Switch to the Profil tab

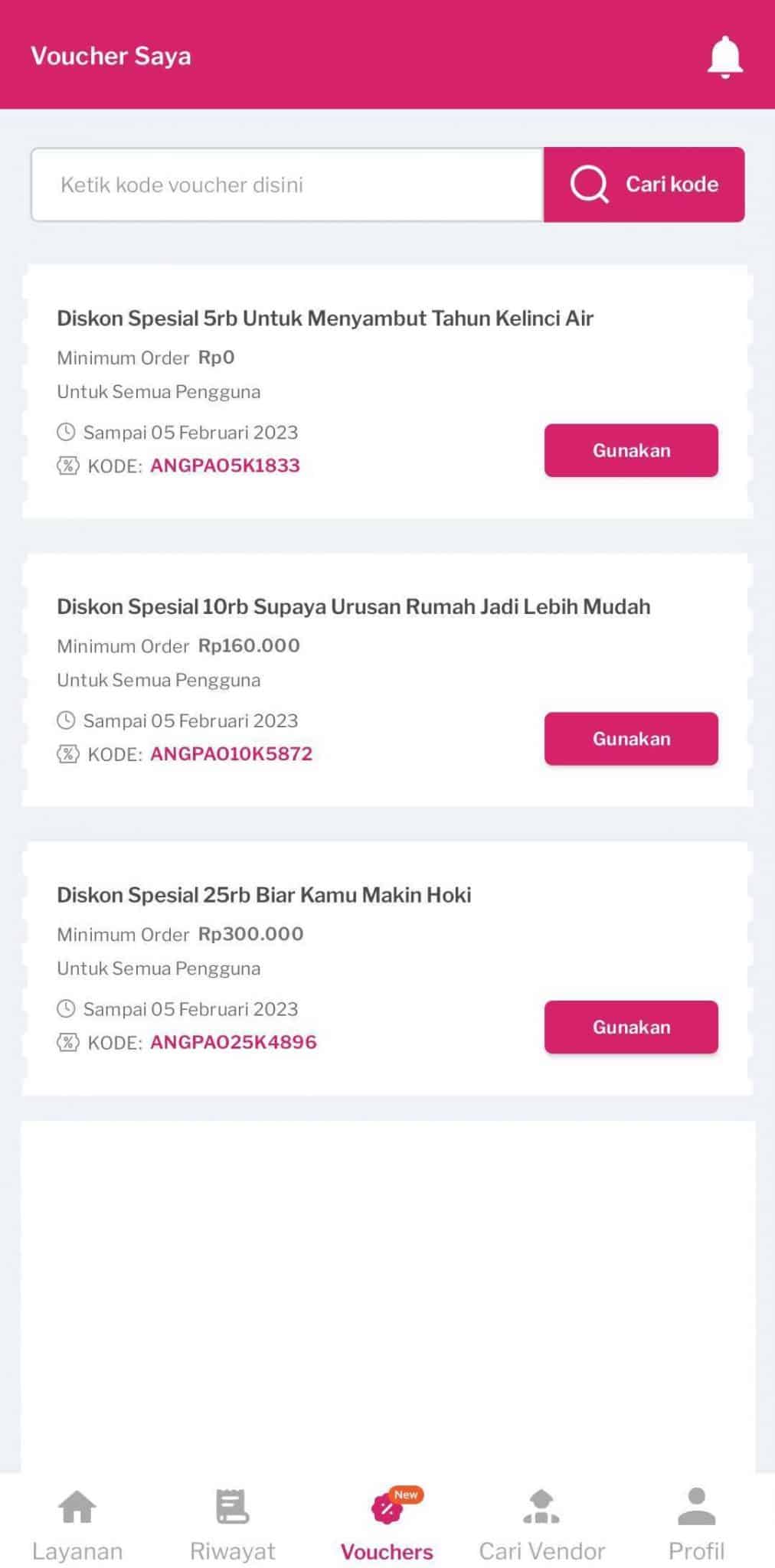(x=696, y=1525)
